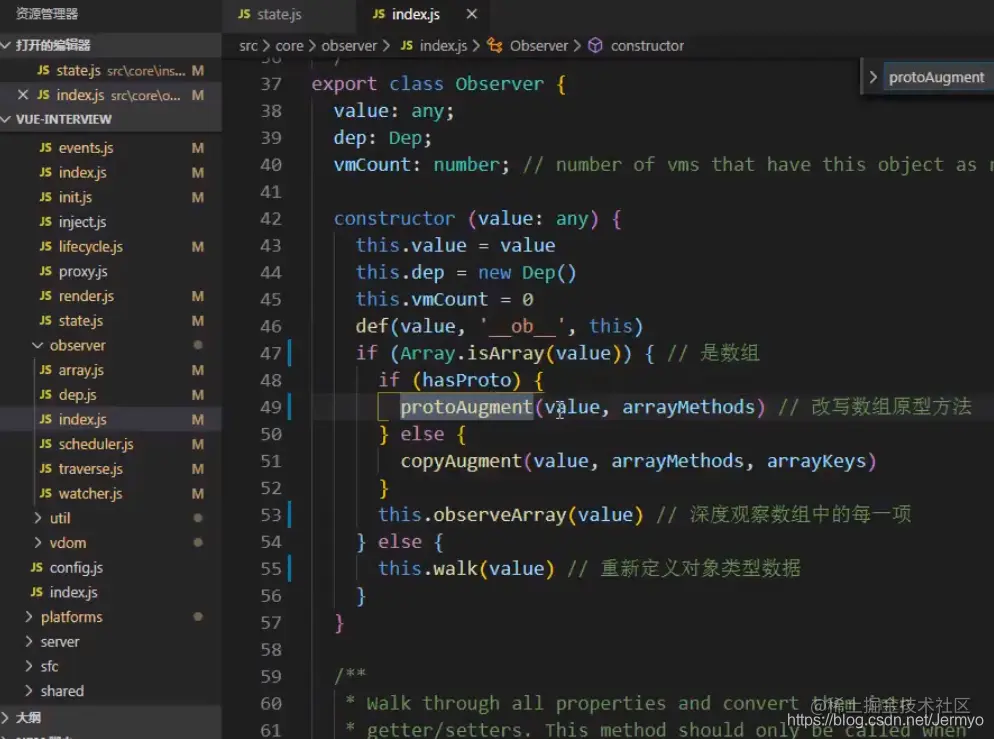Expand the server folder
Viewport: 994px width, 739px height.
pos(29,641)
